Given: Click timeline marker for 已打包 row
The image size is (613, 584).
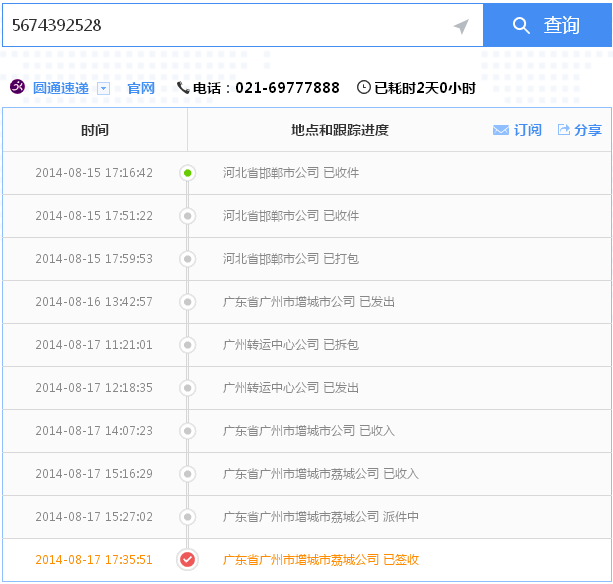Looking at the screenshot, I should [188, 259].
